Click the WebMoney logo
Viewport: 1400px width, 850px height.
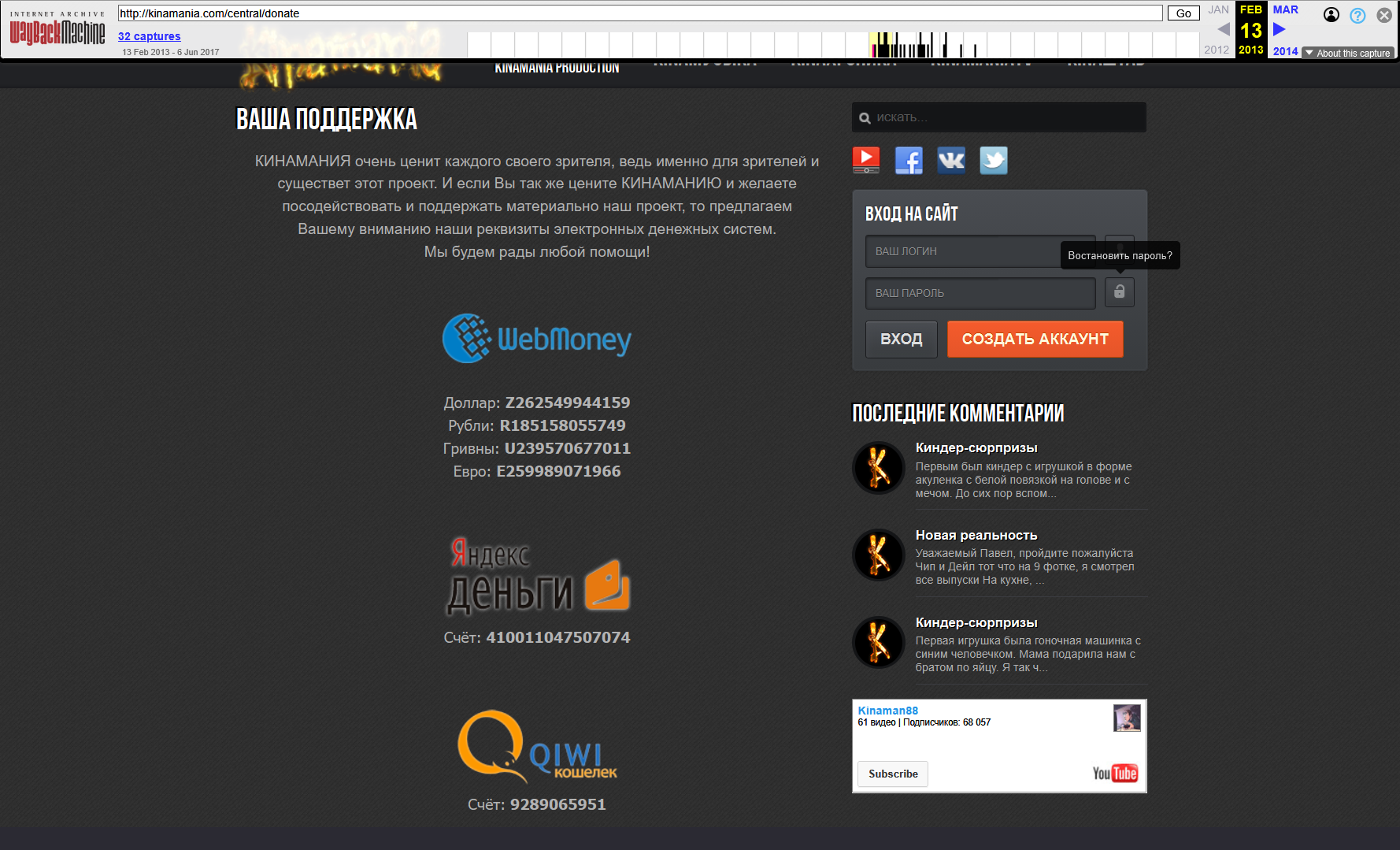(537, 339)
